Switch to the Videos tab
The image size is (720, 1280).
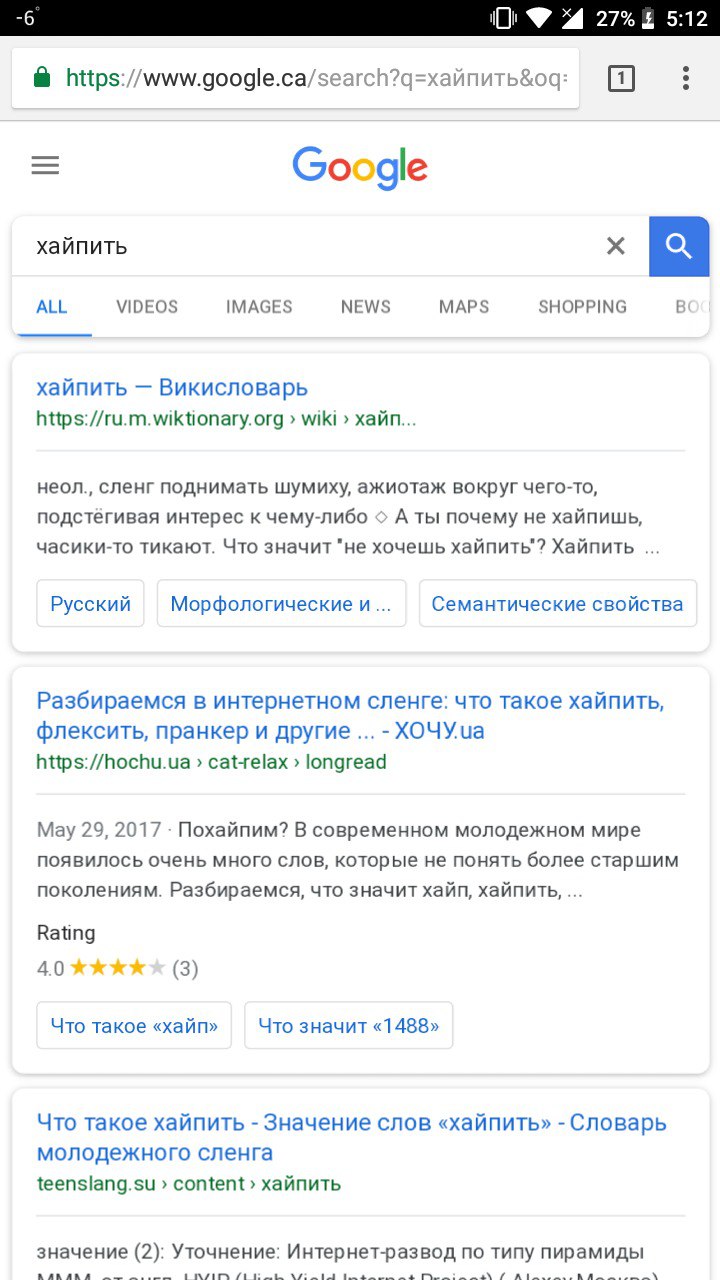[x=147, y=307]
